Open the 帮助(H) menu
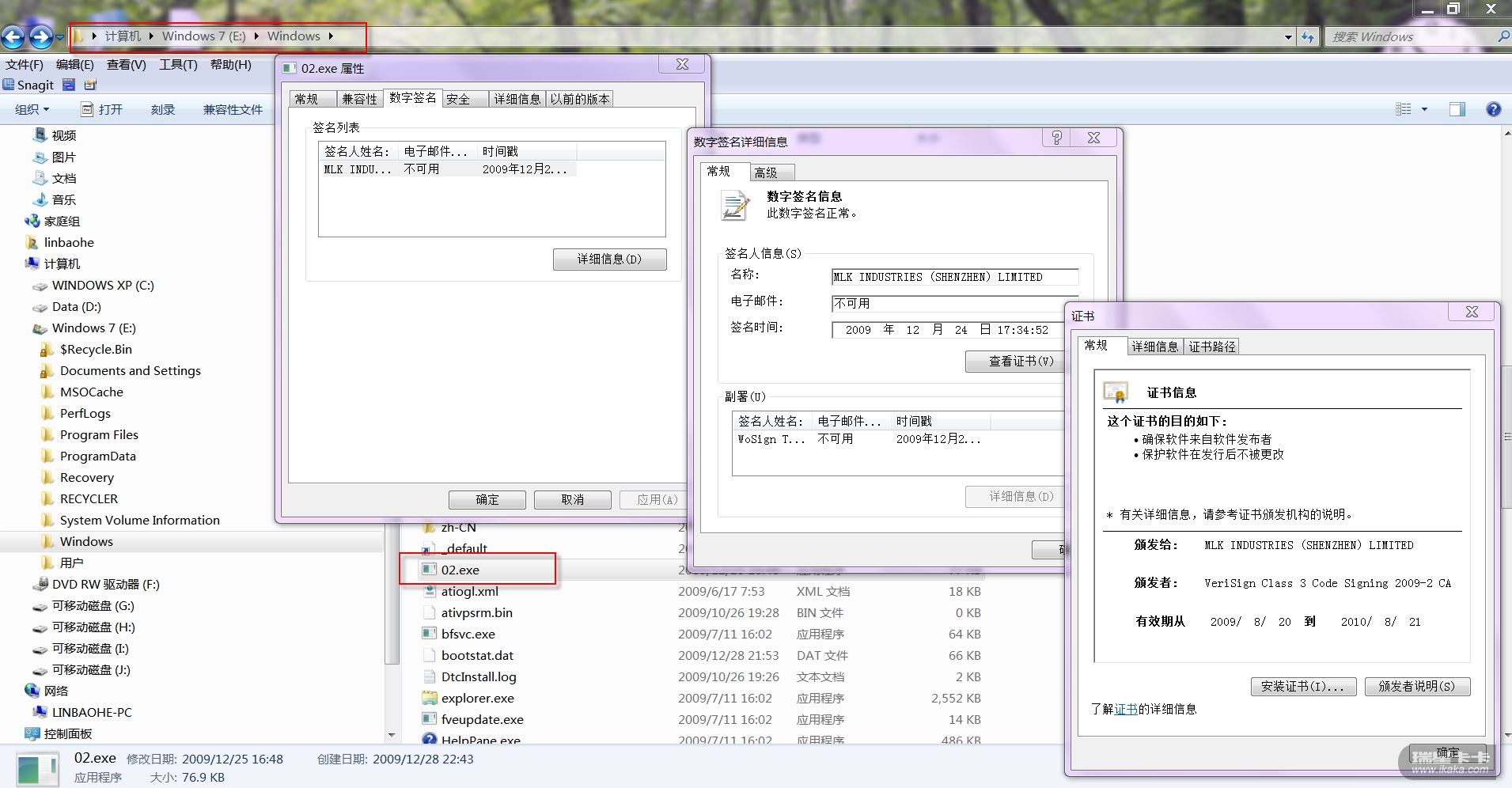 [x=230, y=64]
